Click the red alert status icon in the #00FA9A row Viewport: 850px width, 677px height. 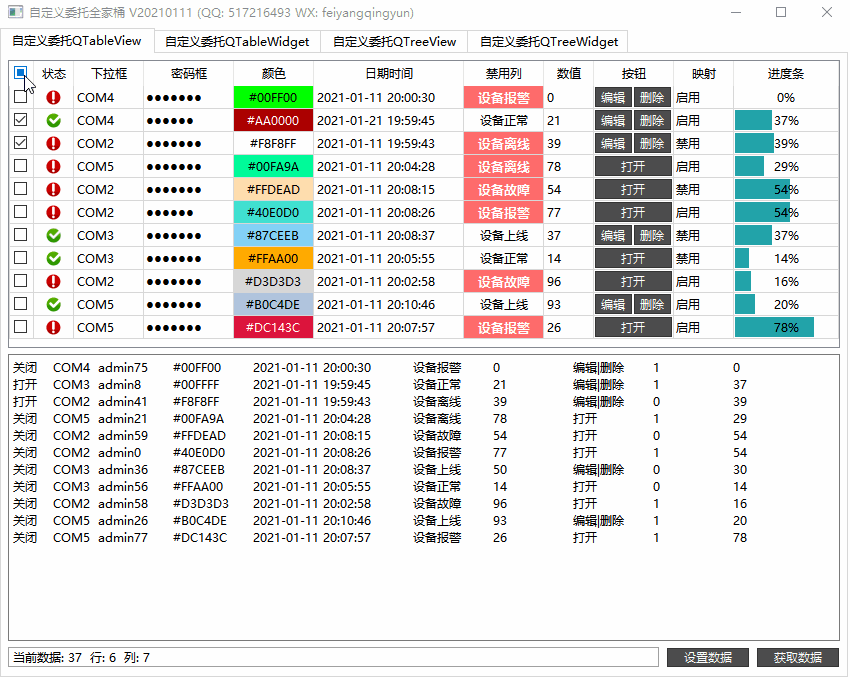53,166
